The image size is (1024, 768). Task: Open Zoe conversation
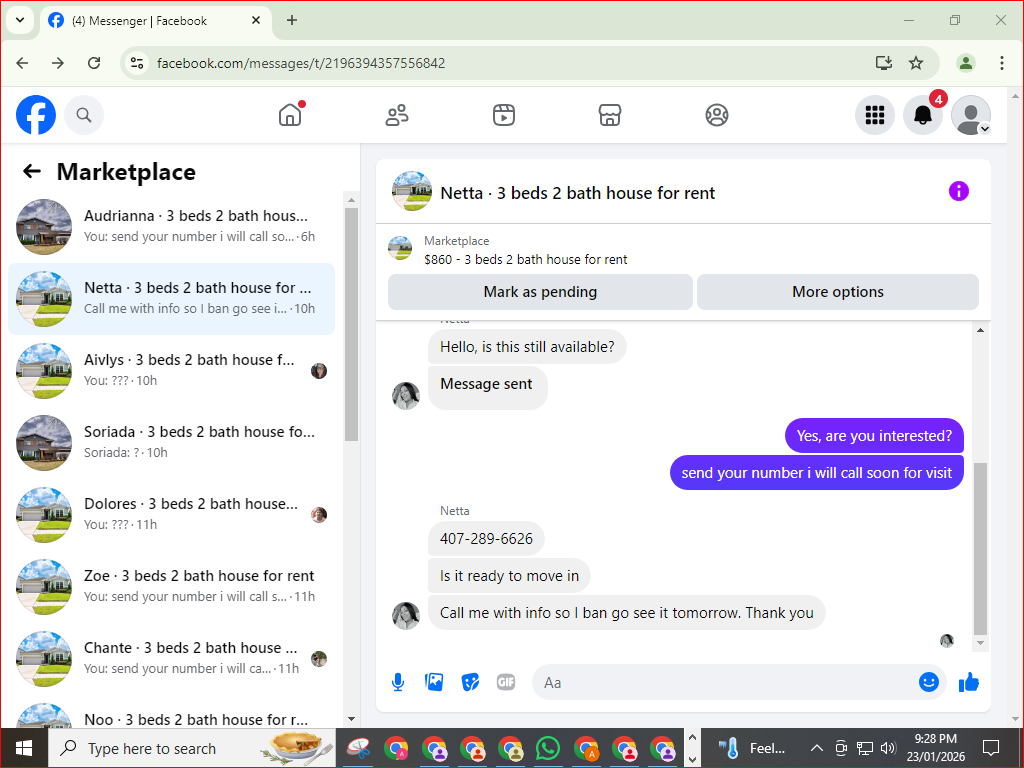(x=172, y=586)
